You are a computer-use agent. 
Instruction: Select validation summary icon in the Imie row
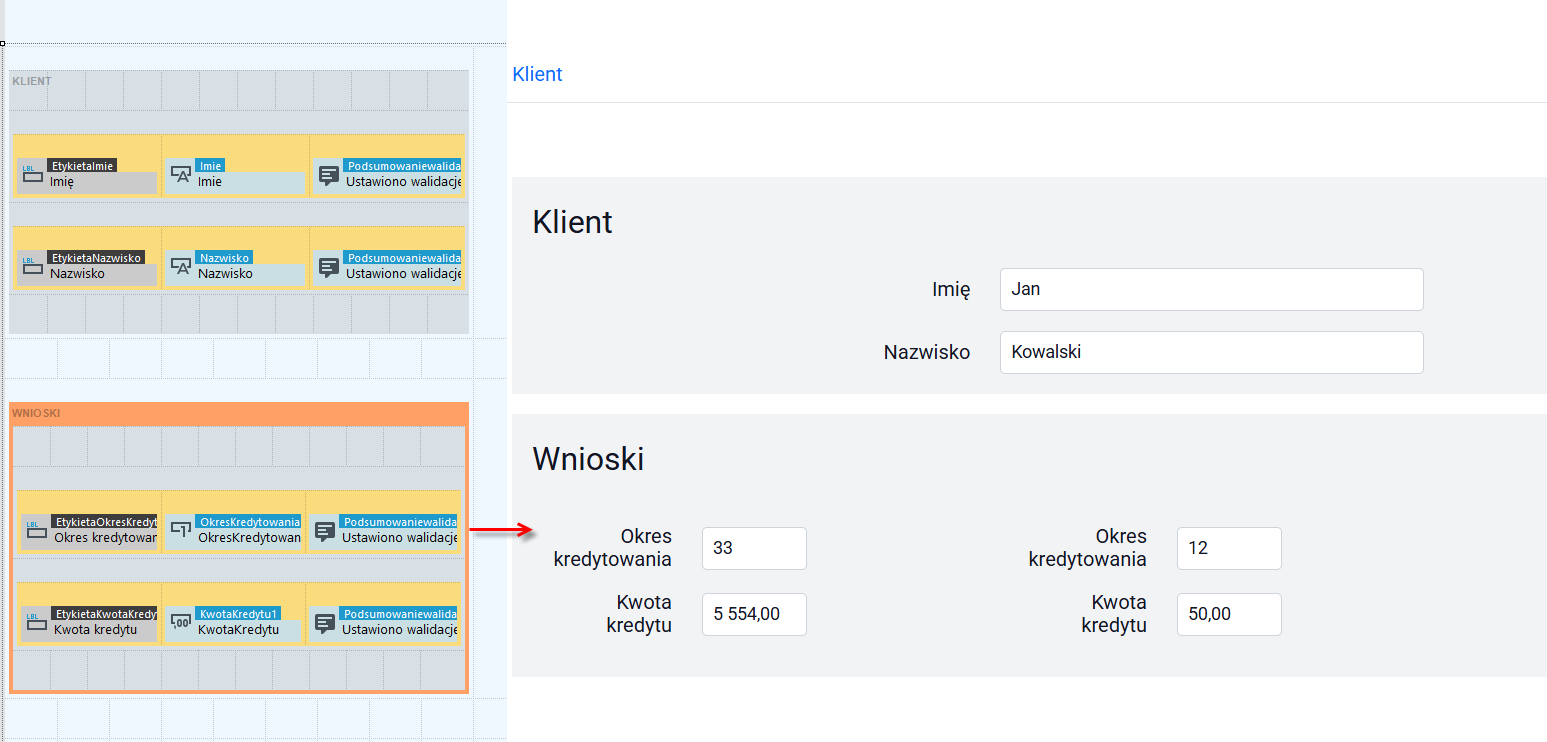tap(329, 175)
